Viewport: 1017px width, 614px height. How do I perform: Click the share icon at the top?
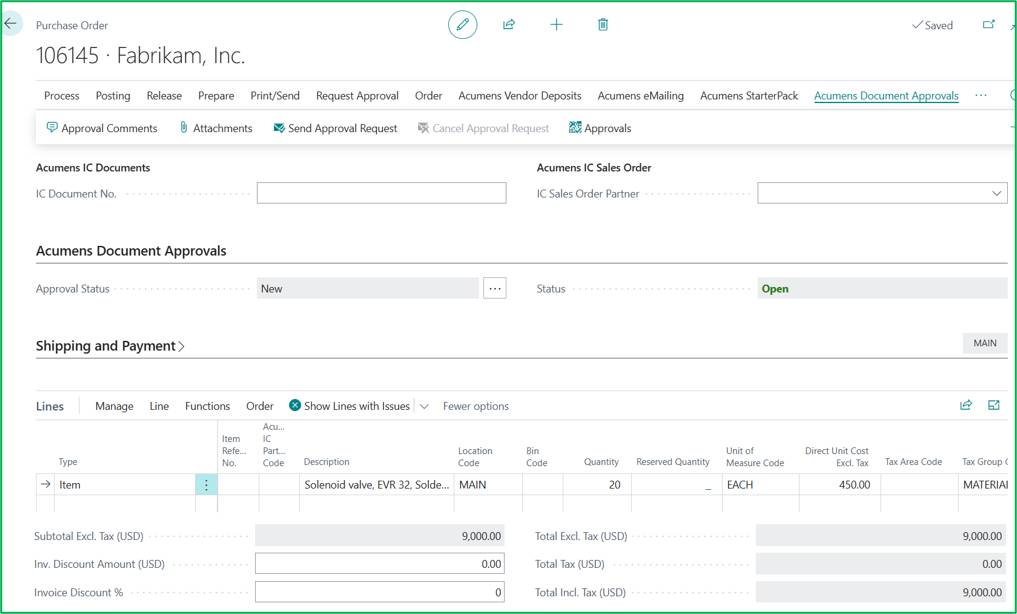tap(509, 25)
